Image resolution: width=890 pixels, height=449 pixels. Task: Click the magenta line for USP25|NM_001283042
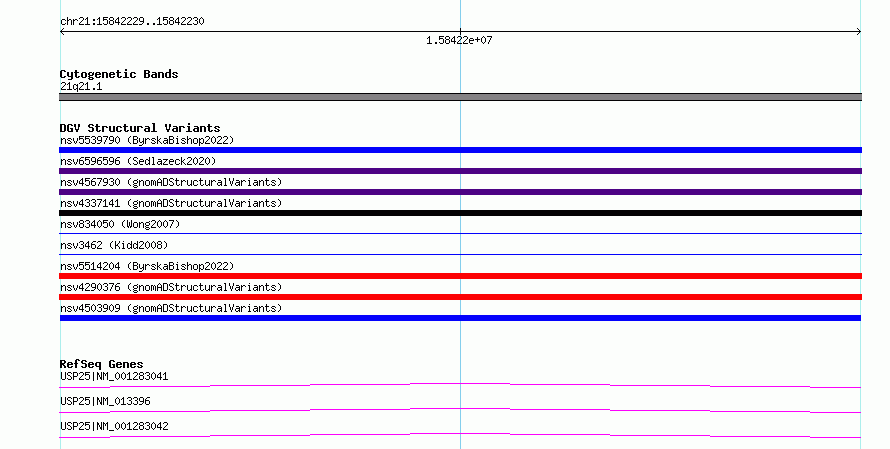coord(460,435)
